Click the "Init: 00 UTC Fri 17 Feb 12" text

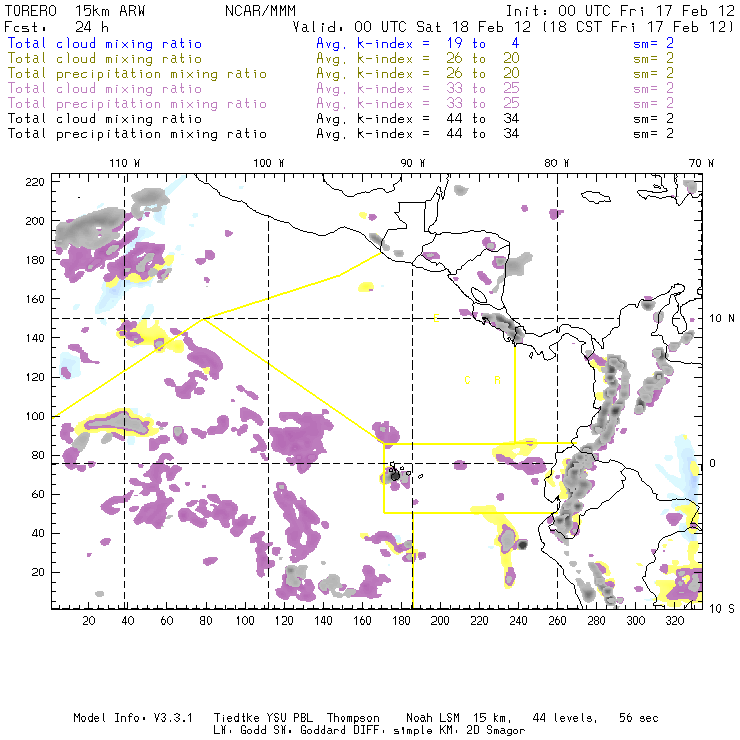[x=621, y=11]
